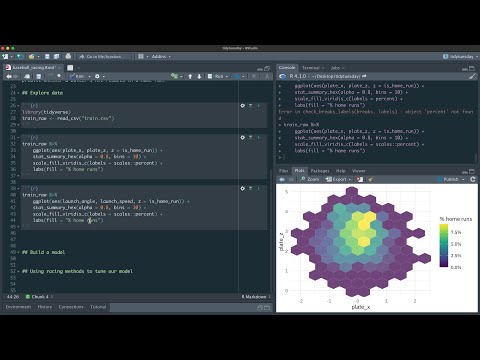Click the % home runs color legend bar
480x360 pixels.
(x=444, y=246)
